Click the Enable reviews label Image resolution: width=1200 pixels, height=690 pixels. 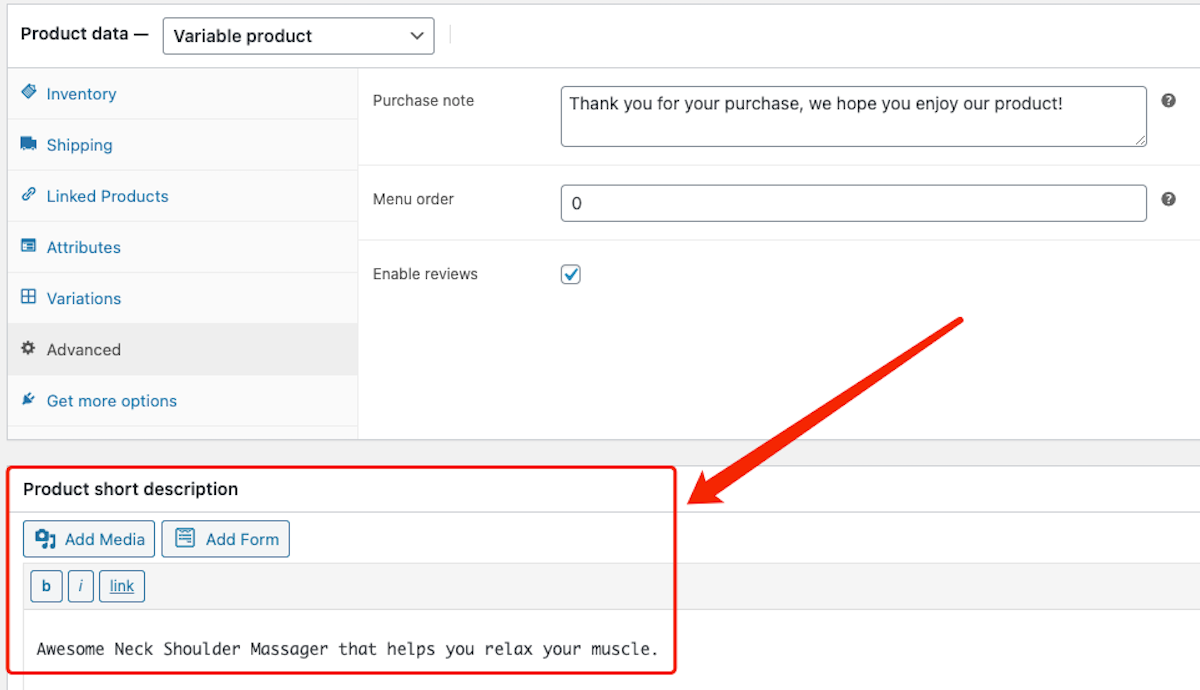[x=425, y=274]
